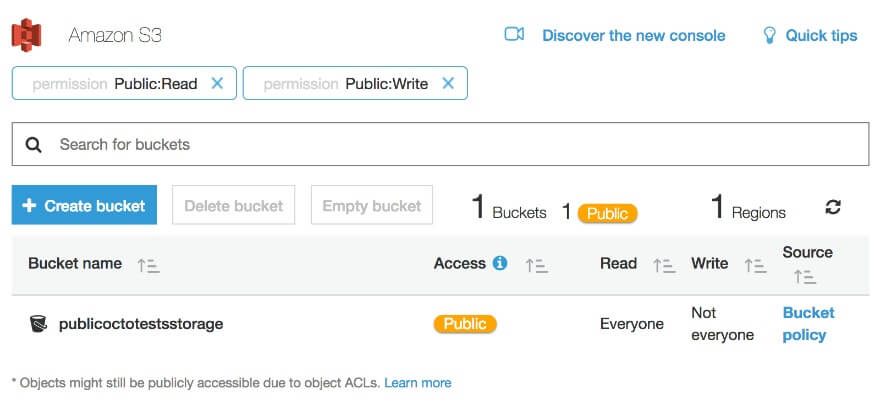876x413 pixels.
Task: Click the bucket icon beside publicoctotestsstorage
Action: point(39,324)
